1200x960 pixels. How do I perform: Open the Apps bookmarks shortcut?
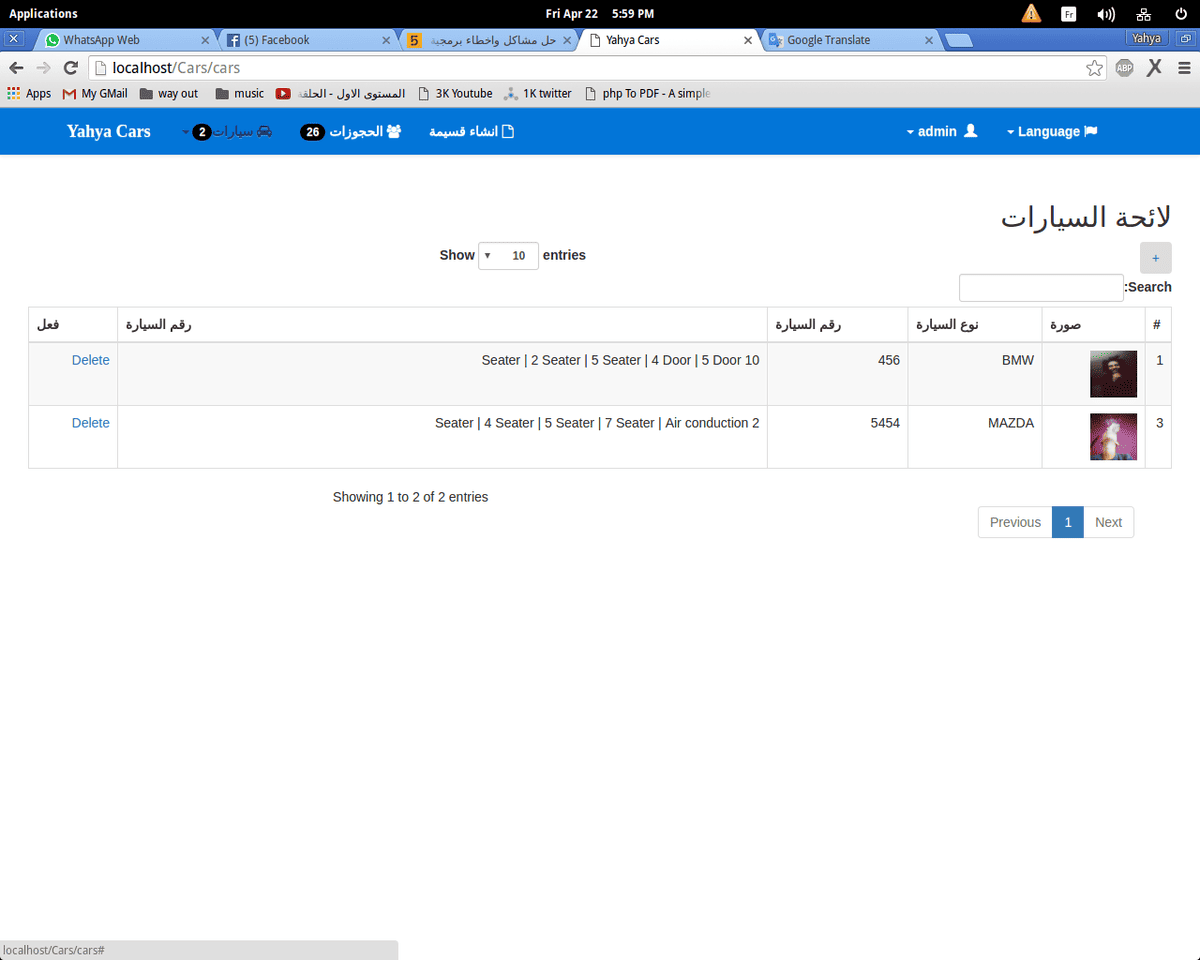pyautogui.click(x=29, y=93)
